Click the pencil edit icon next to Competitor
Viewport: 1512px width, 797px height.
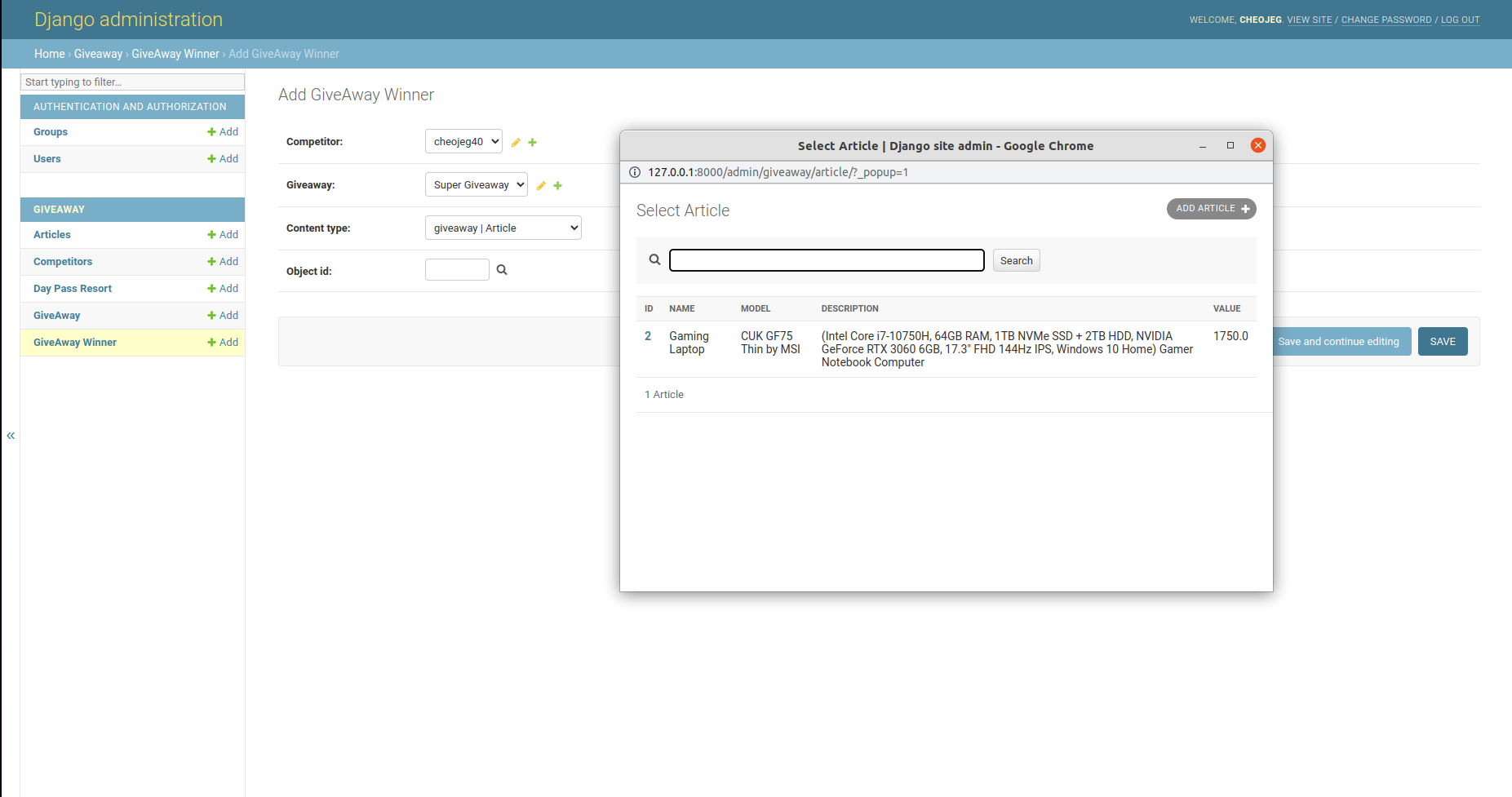(x=516, y=143)
